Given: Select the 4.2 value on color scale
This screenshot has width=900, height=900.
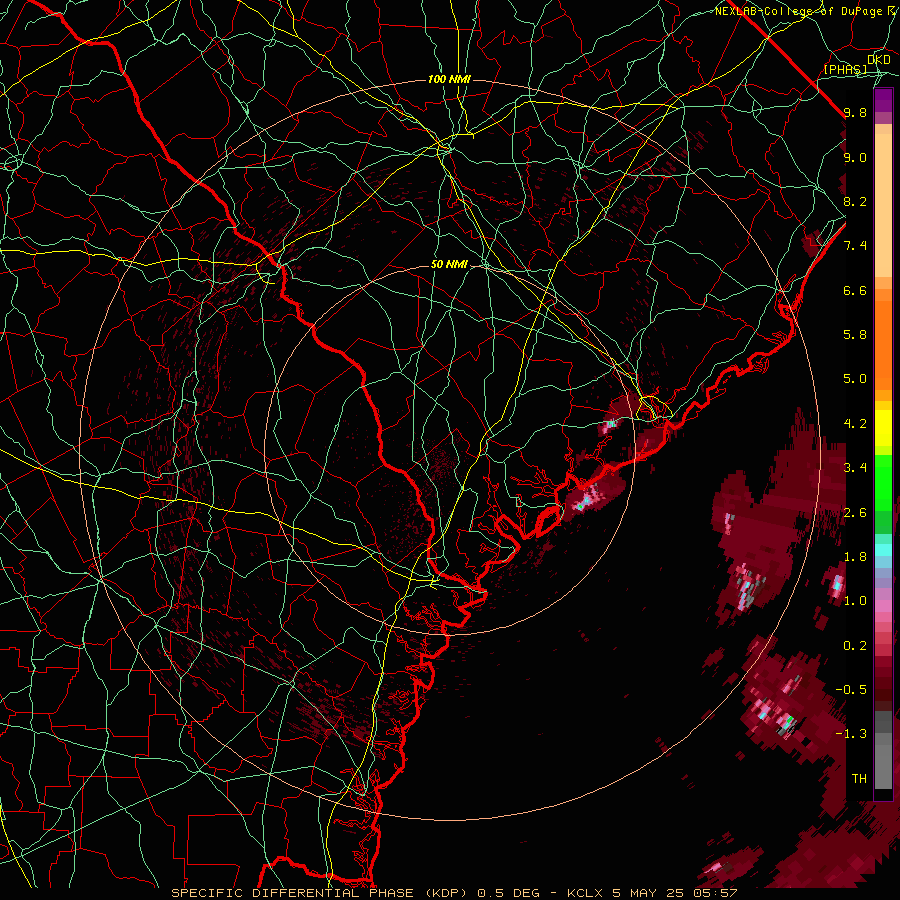Looking at the screenshot, I should (855, 424).
